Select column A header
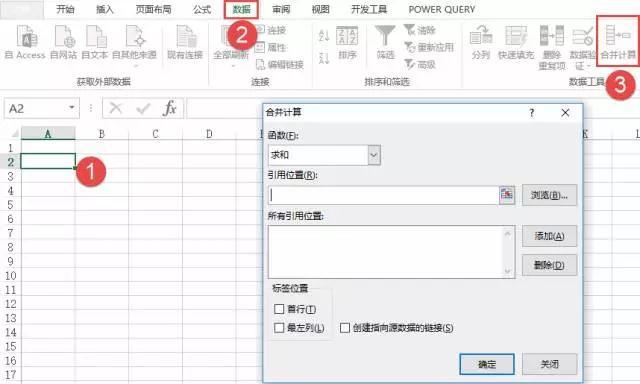Image resolution: width=640 pixels, height=384 pixels. click(48, 133)
